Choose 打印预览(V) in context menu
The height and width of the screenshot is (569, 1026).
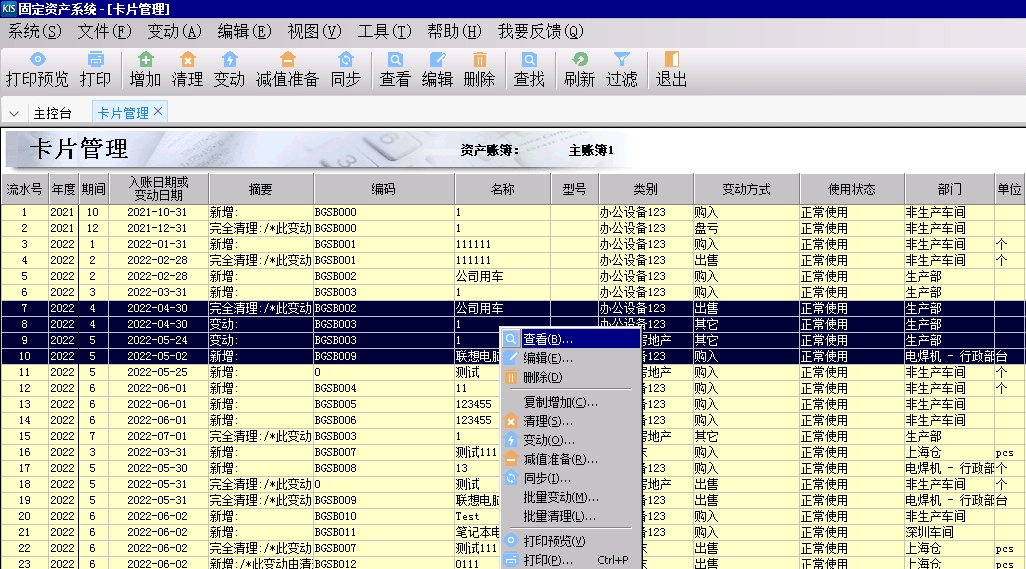point(571,541)
